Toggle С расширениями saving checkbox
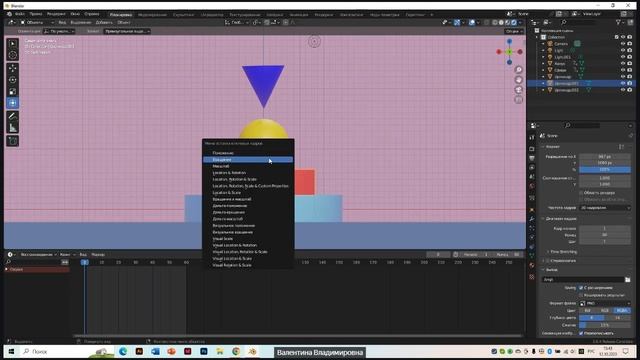640x360 pixels. pos(581,288)
